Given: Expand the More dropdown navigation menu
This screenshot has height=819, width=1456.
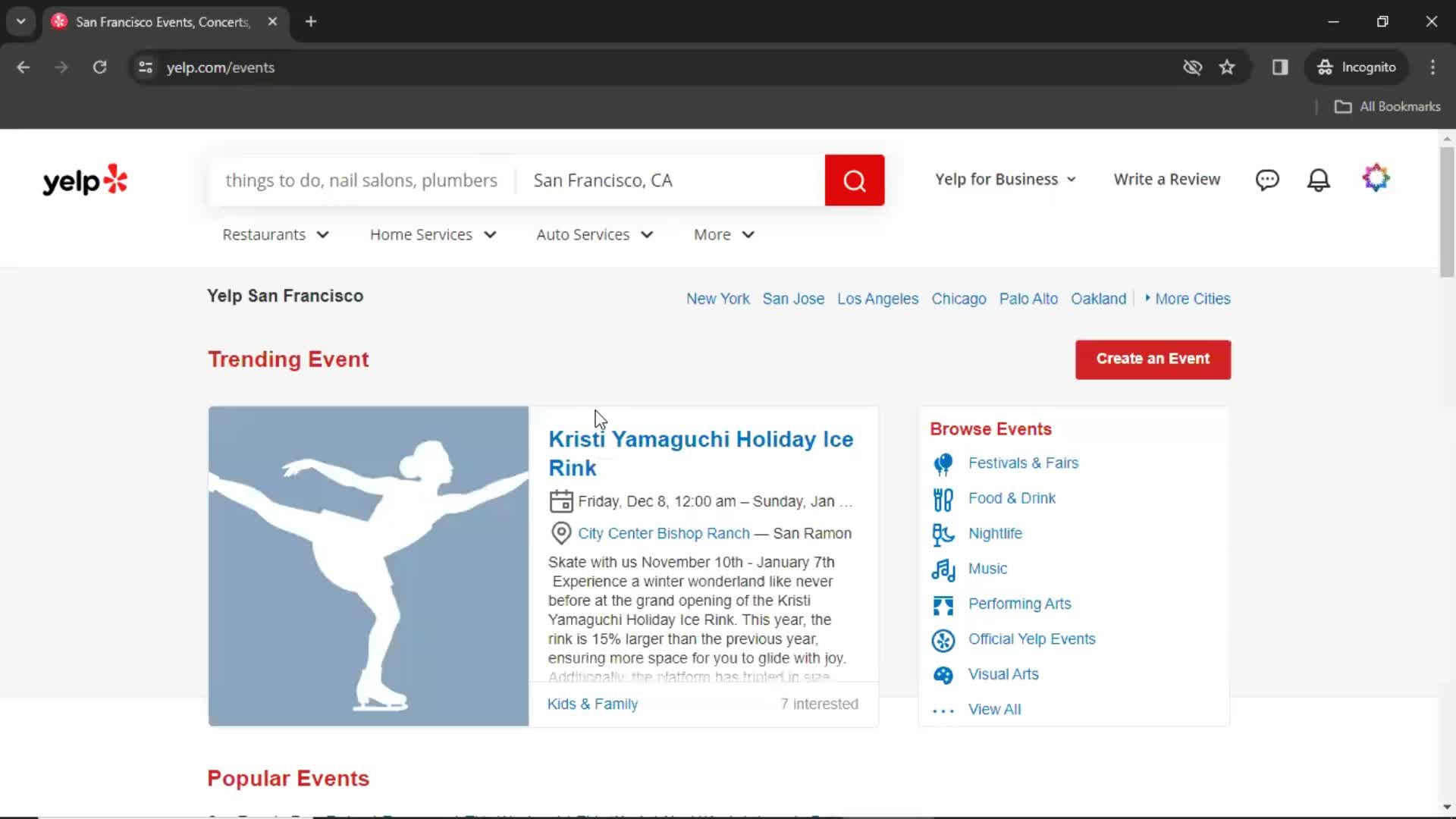Looking at the screenshot, I should pos(723,234).
